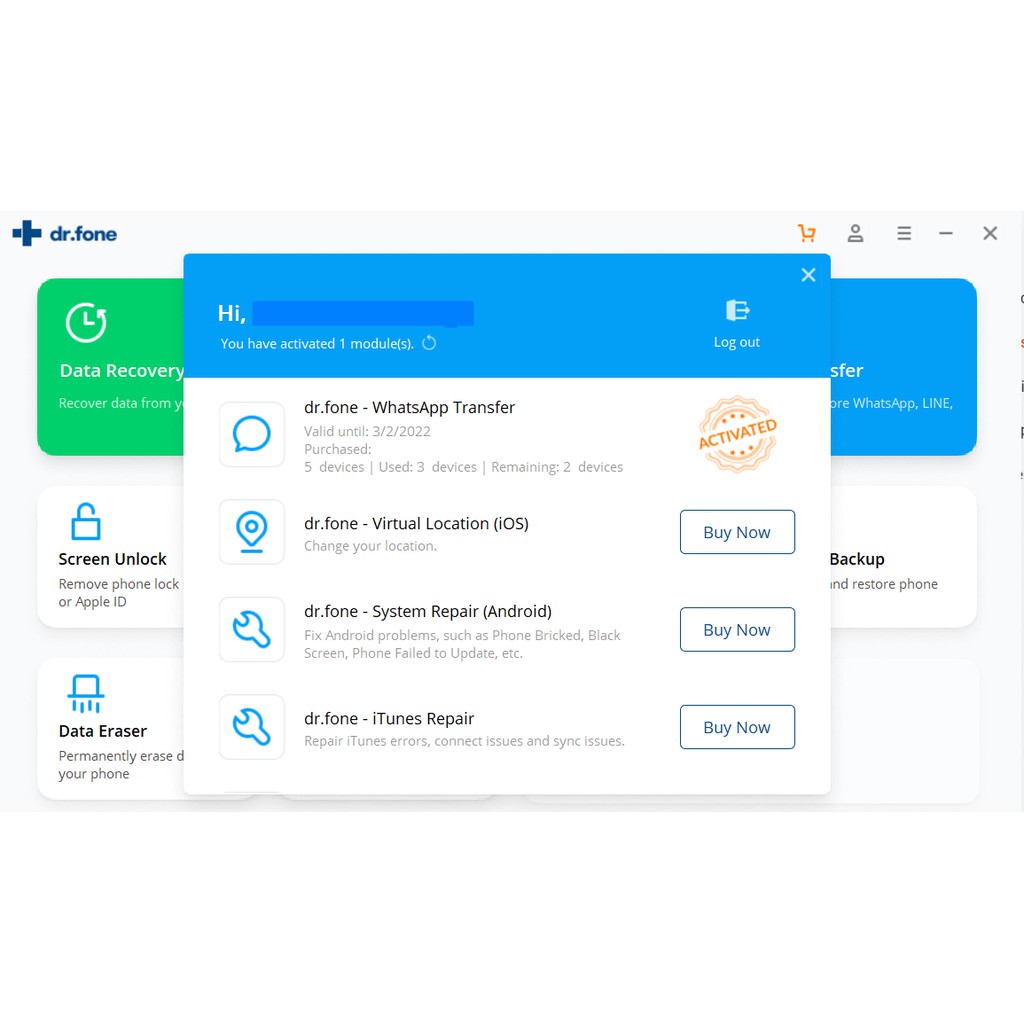Click the WhatsApp Transfer chat icon
The width and height of the screenshot is (1024, 1024).
(x=252, y=435)
